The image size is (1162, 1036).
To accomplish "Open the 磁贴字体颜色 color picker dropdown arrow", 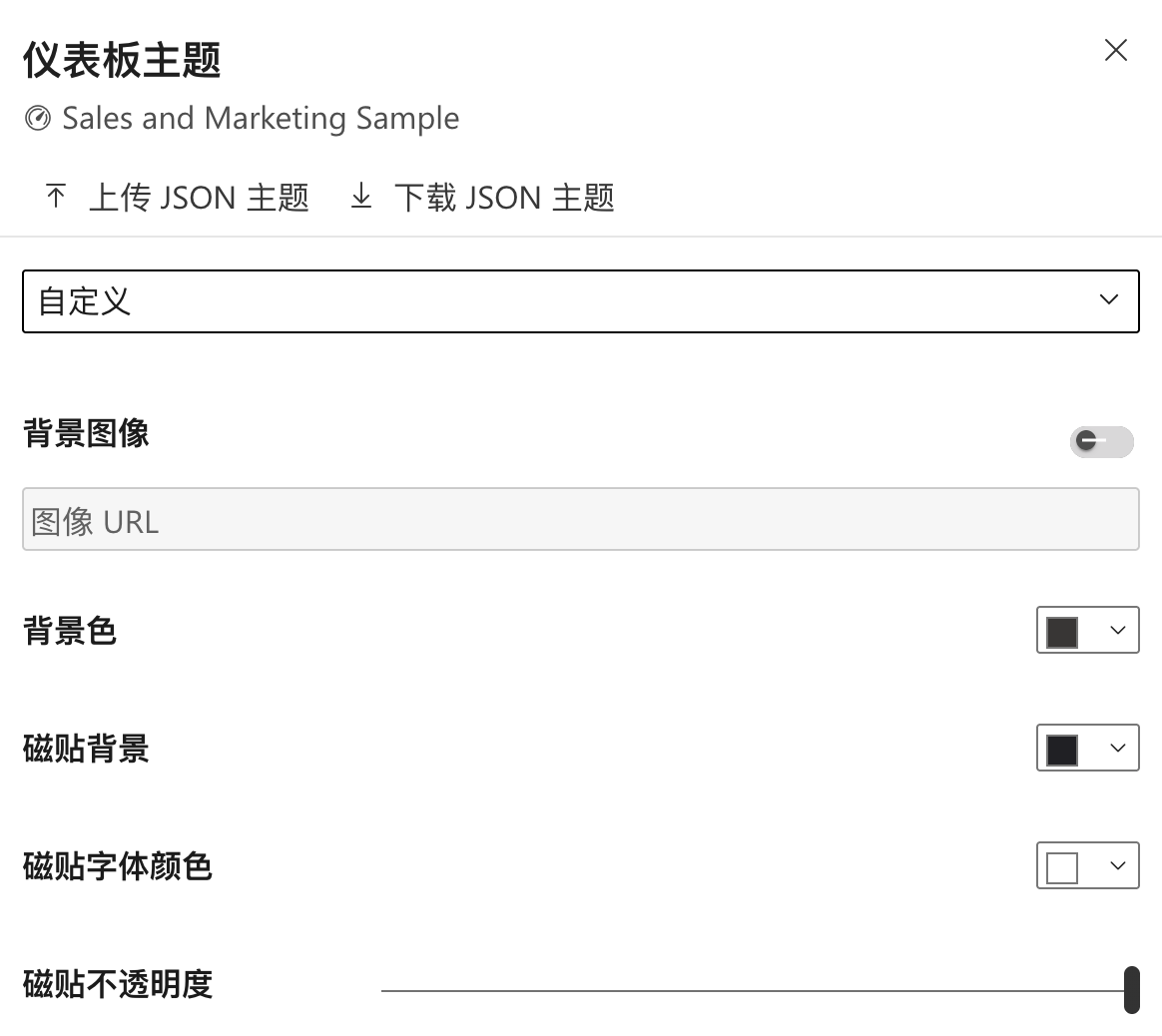I will click(x=1115, y=865).
